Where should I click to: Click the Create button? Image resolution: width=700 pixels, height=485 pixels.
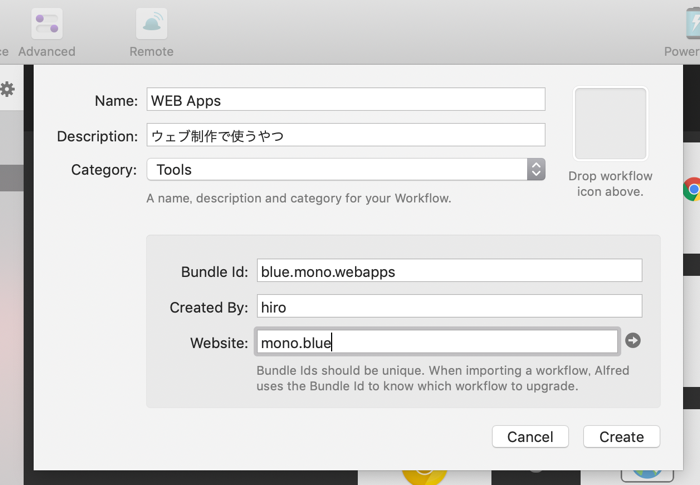point(621,437)
